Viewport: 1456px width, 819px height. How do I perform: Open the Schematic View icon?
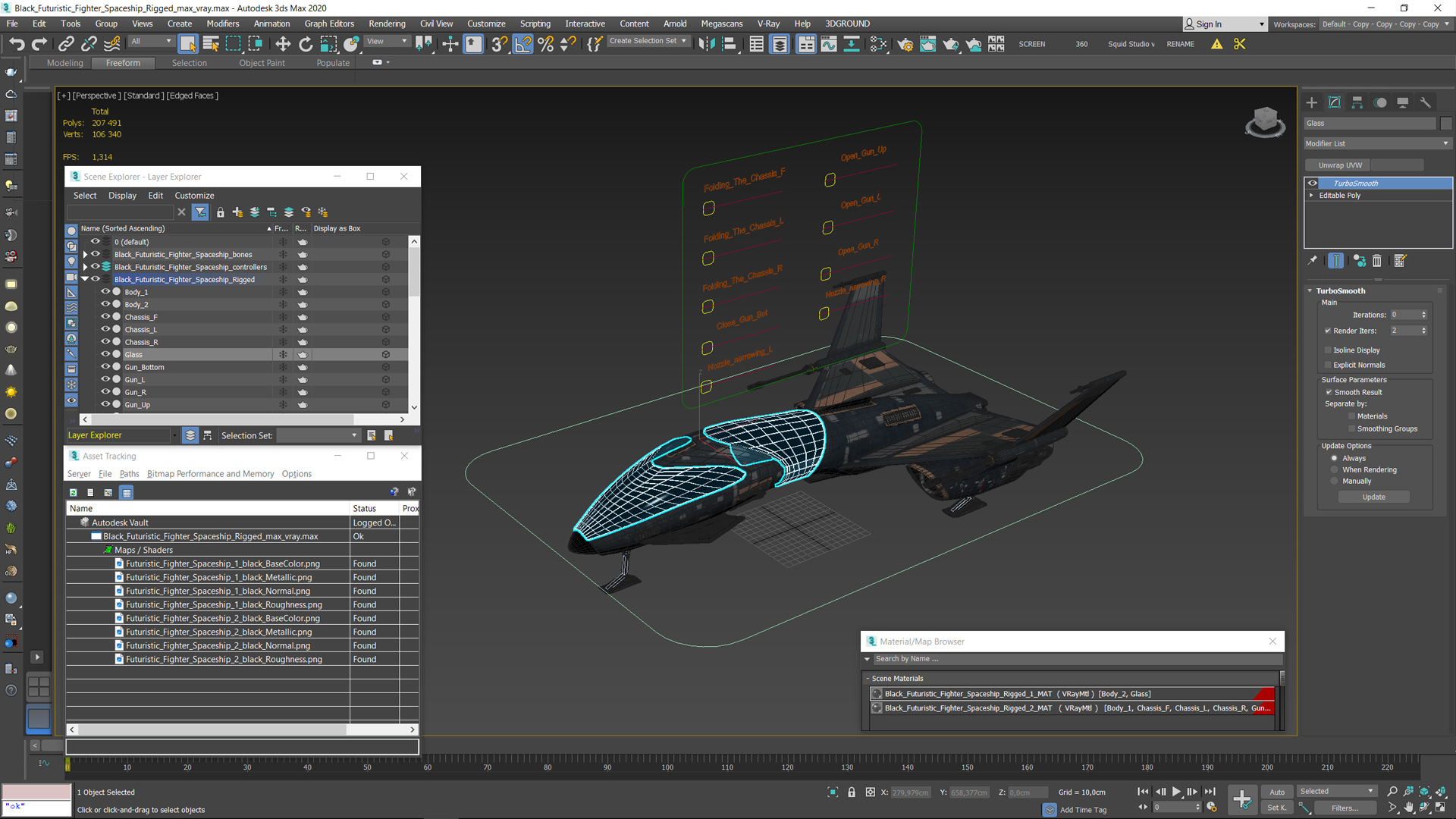(x=878, y=44)
